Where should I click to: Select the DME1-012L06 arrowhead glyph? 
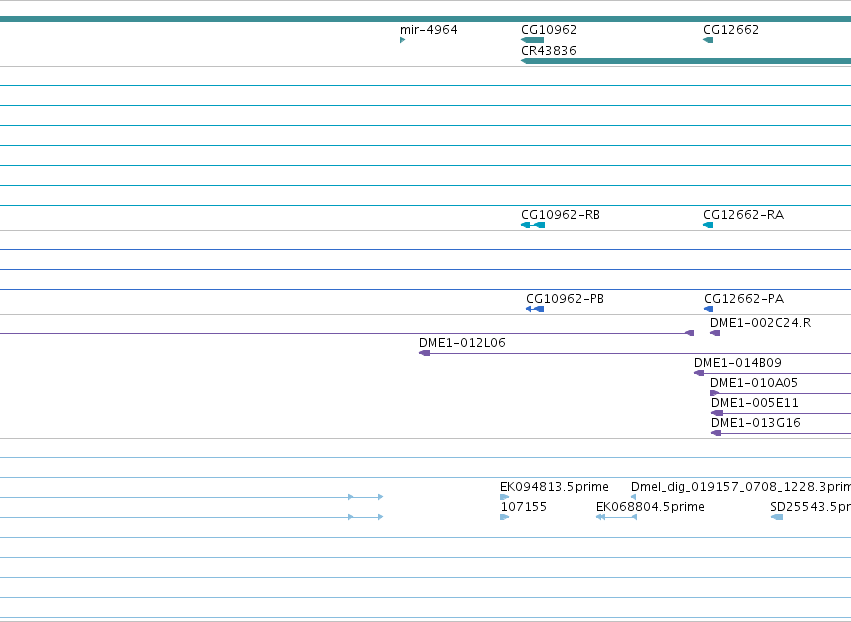click(424, 353)
